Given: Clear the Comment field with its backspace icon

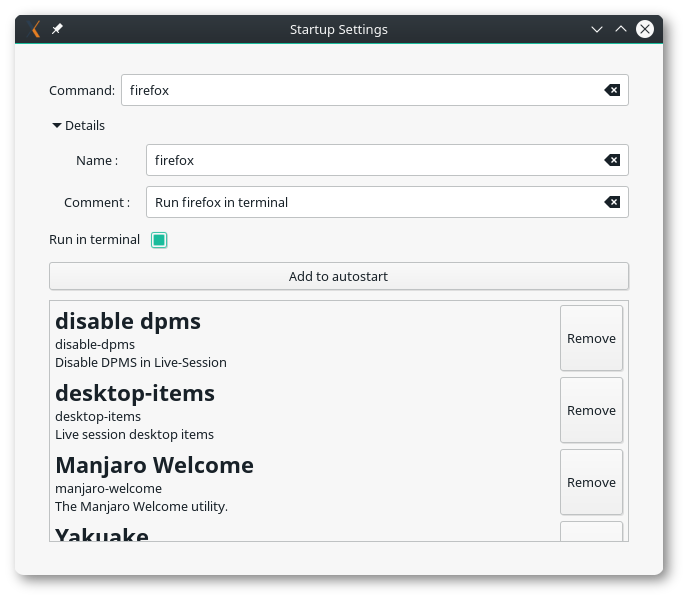Looking at the screenshot, I should [x=612, y=202].
